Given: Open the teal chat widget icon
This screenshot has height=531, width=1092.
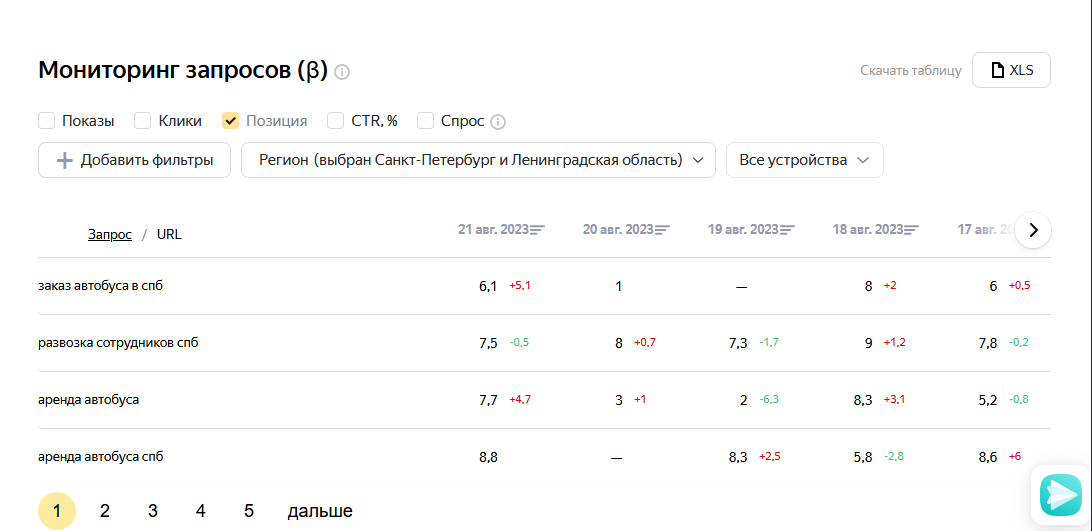Looking at the screenshot, I should [1061, 495].
